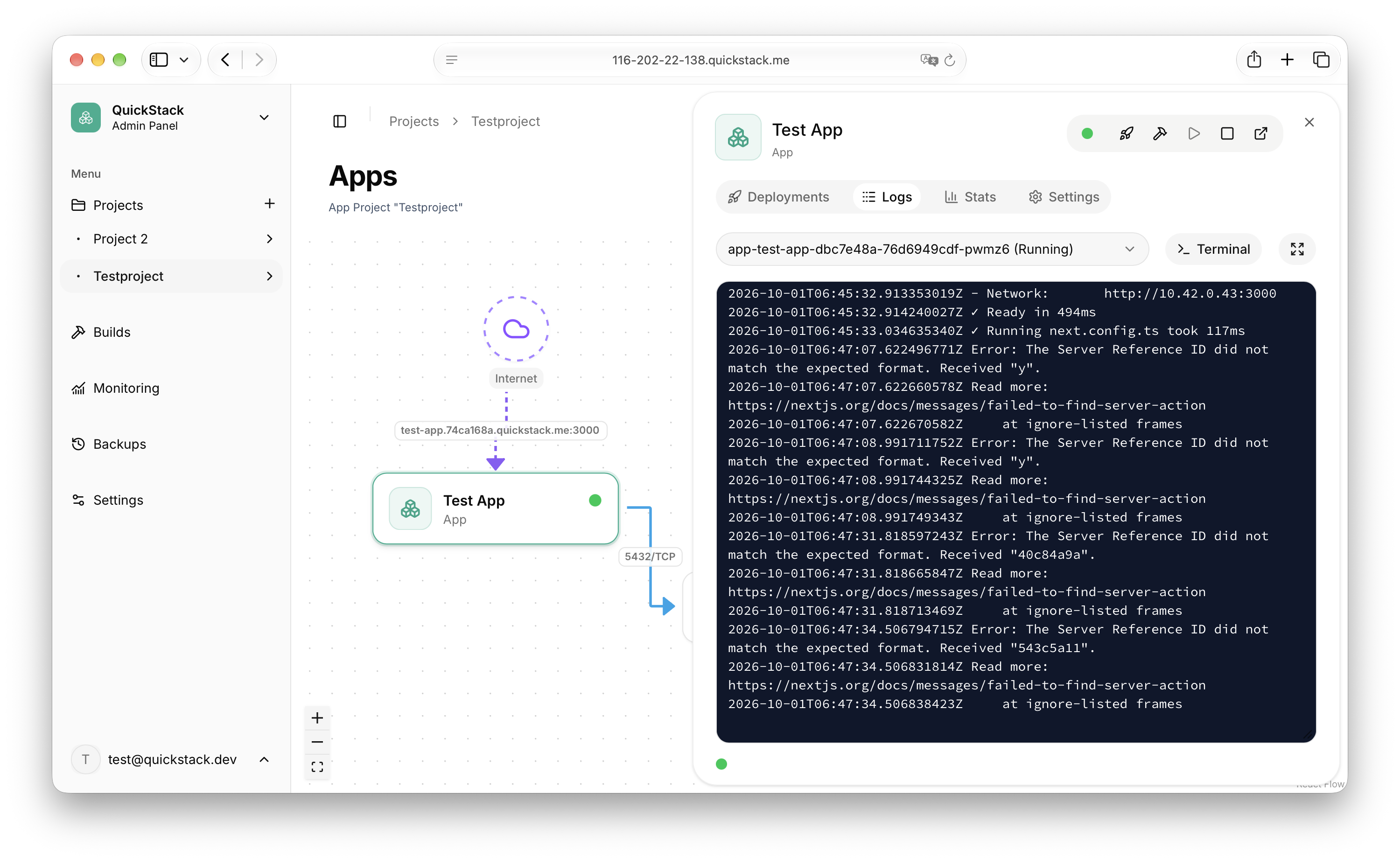The height and width of the screenshot is (862, 1400).
Task: Add a new project with plus icon
Action: pyautogui.click(x=270, y=203)
